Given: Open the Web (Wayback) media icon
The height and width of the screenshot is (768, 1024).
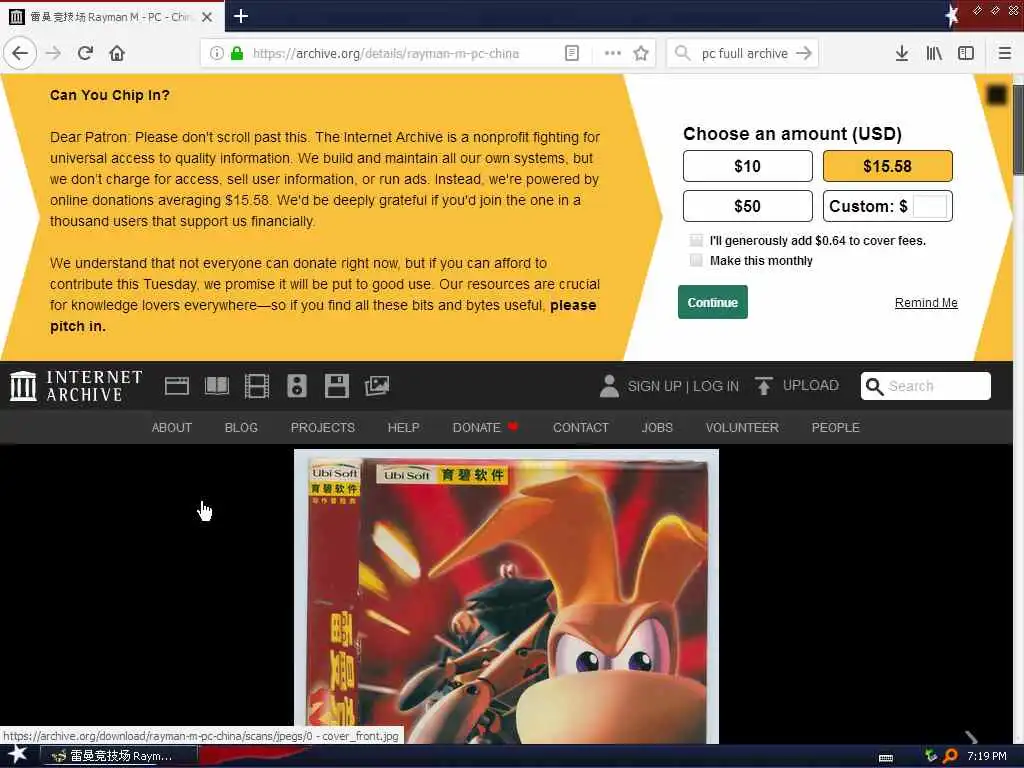Looking at the screenshot, I should click(176, 386).
